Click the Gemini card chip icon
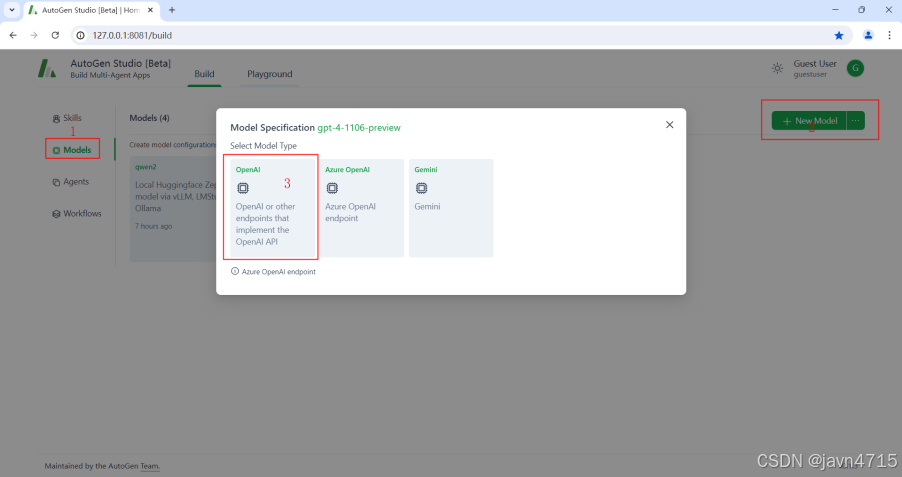The height and width of the screenshot is (477, 902). click(422, 188)
